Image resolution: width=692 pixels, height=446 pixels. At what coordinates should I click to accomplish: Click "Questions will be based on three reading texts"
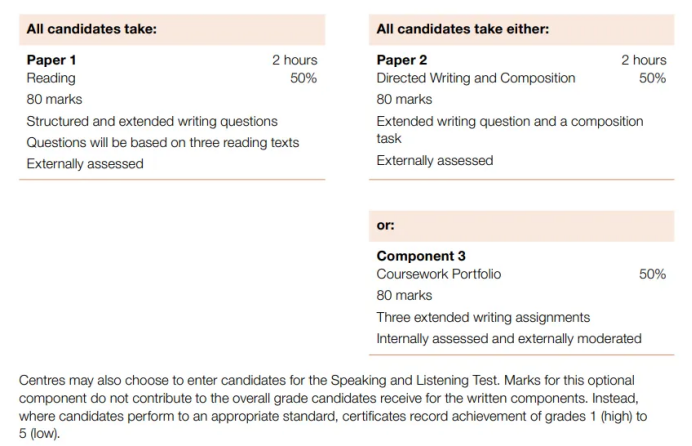coord(162,142)
